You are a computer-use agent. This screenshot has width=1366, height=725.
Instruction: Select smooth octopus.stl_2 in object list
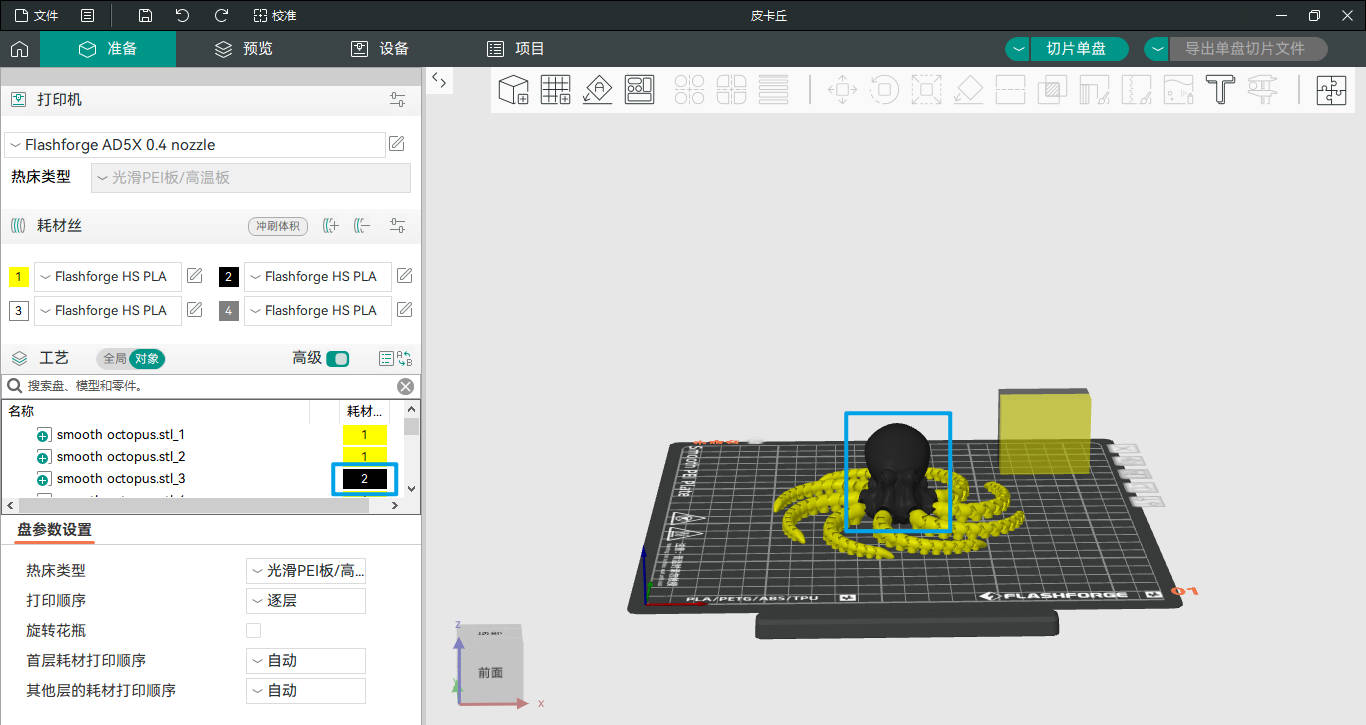pyautogui.click(x=121, y=457)
